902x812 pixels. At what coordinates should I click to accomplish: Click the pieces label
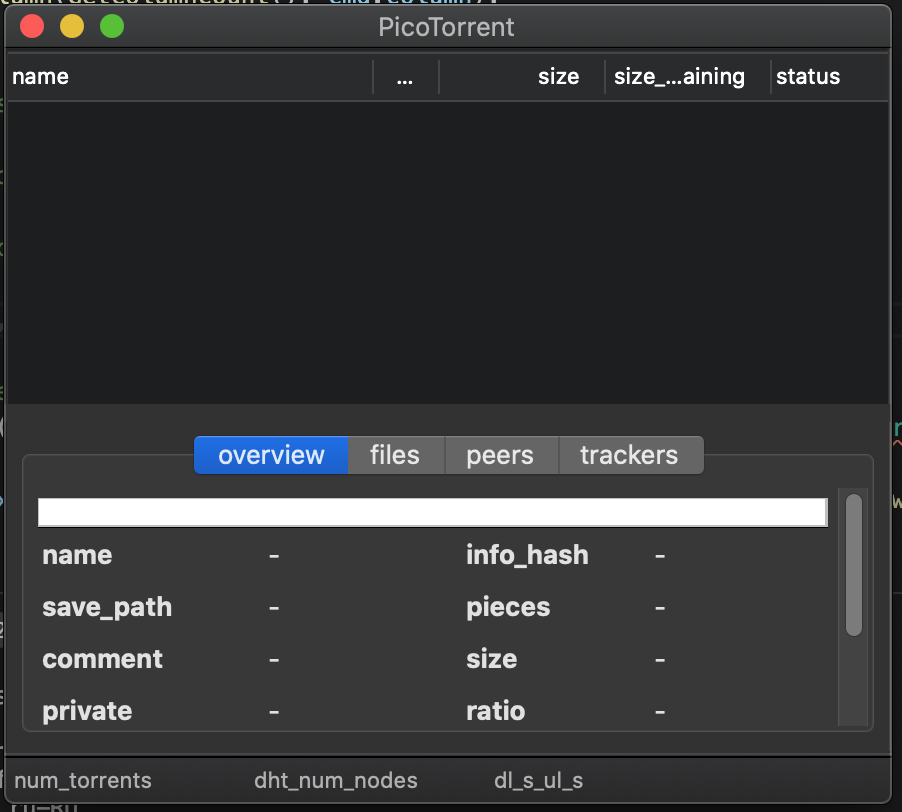coord(508,607)
